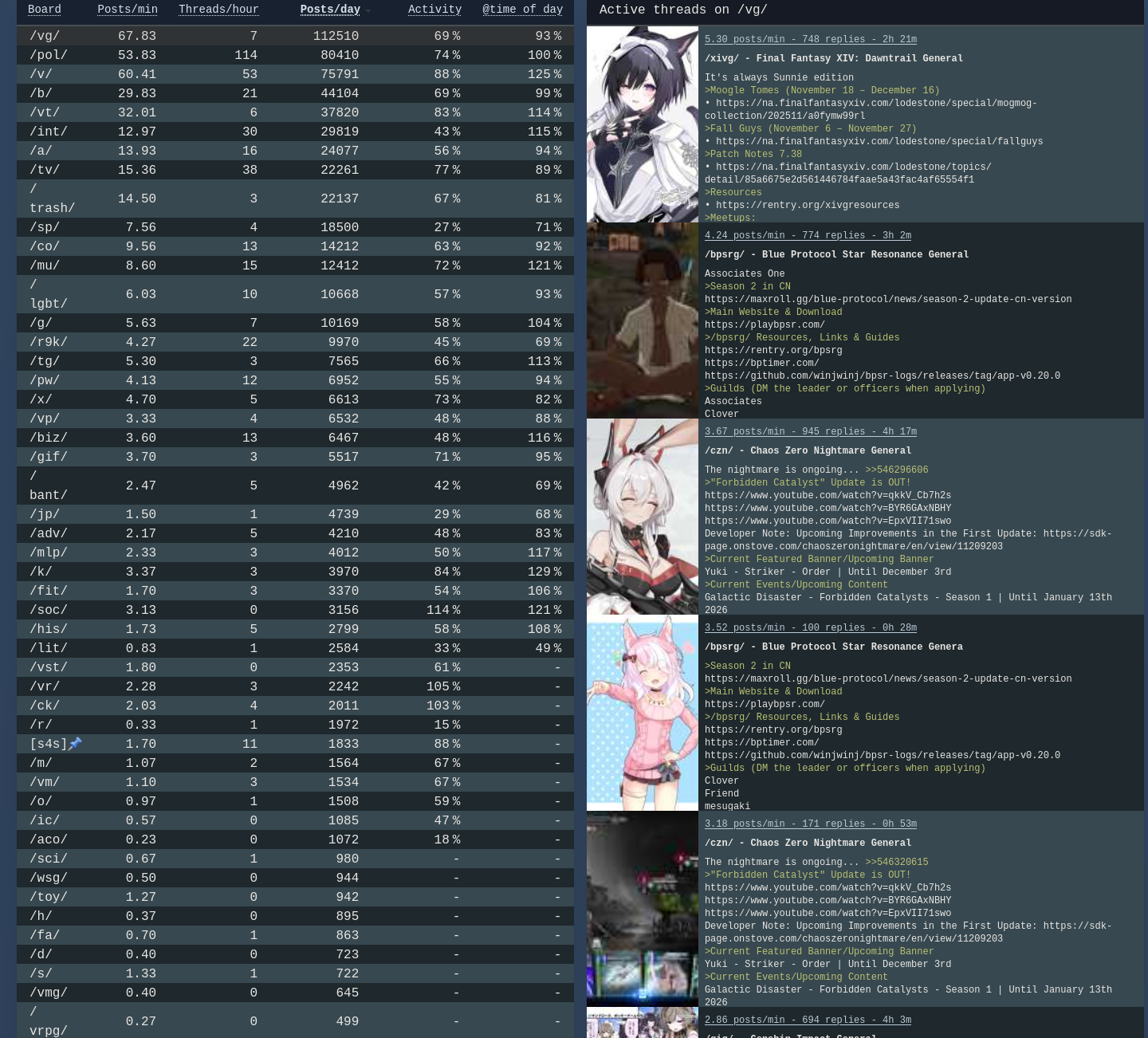Select the /r9k/ board row
1148x1038 pixels.
(295, 342)
